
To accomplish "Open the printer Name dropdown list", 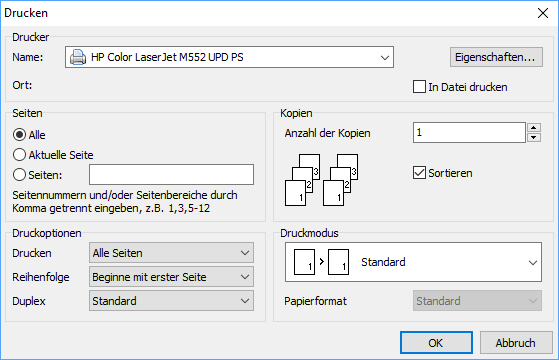I will [x=229, y=57].
